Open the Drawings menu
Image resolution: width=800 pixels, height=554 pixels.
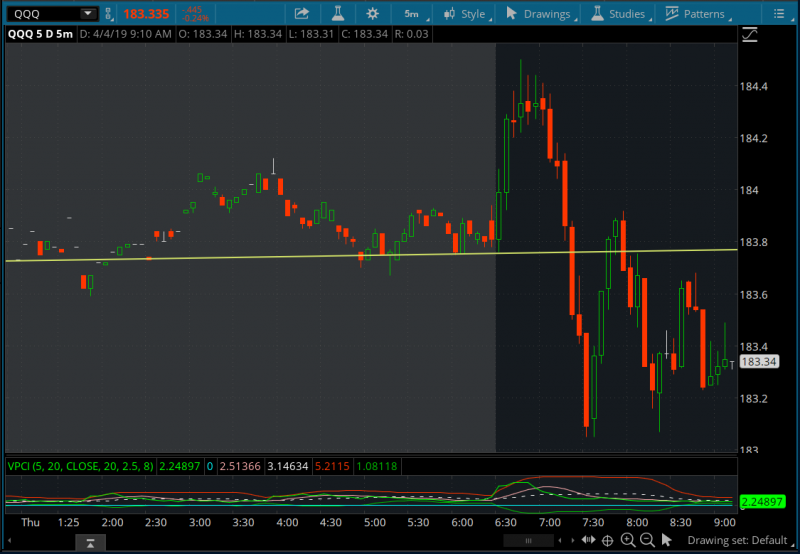[x=540, y=14]
